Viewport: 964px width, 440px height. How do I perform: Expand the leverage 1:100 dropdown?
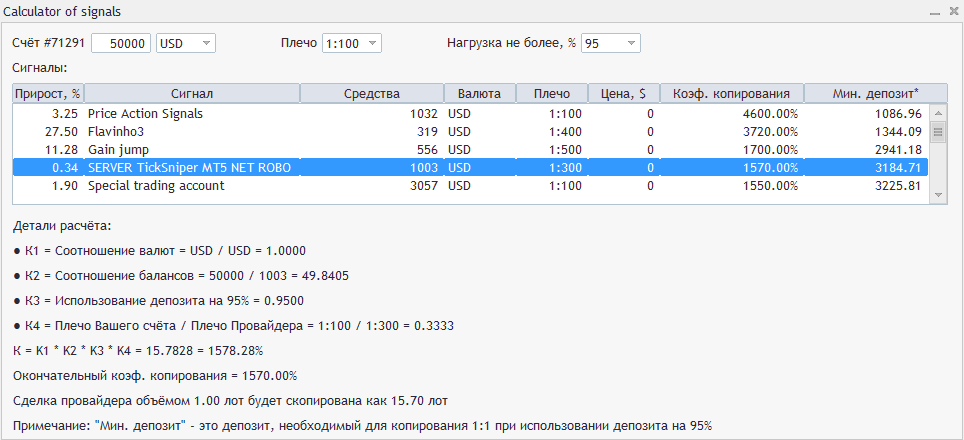351,44
